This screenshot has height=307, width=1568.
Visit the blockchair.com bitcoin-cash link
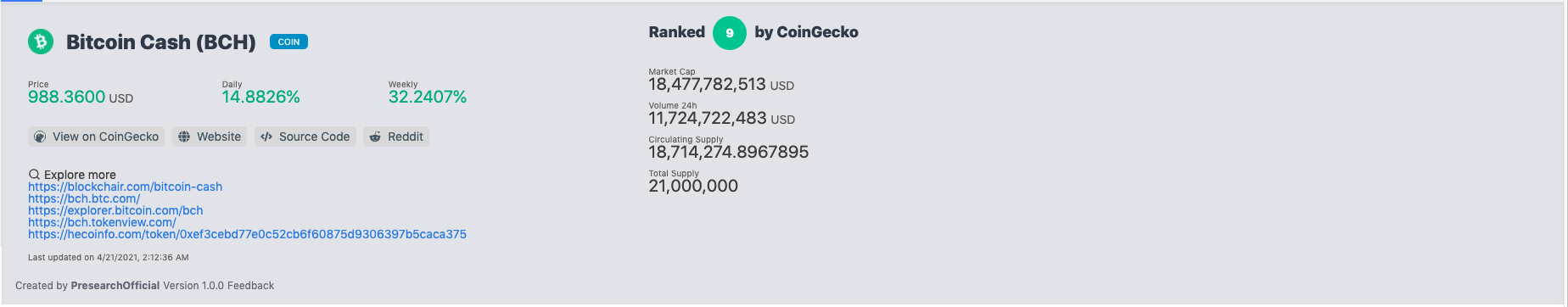125,187
